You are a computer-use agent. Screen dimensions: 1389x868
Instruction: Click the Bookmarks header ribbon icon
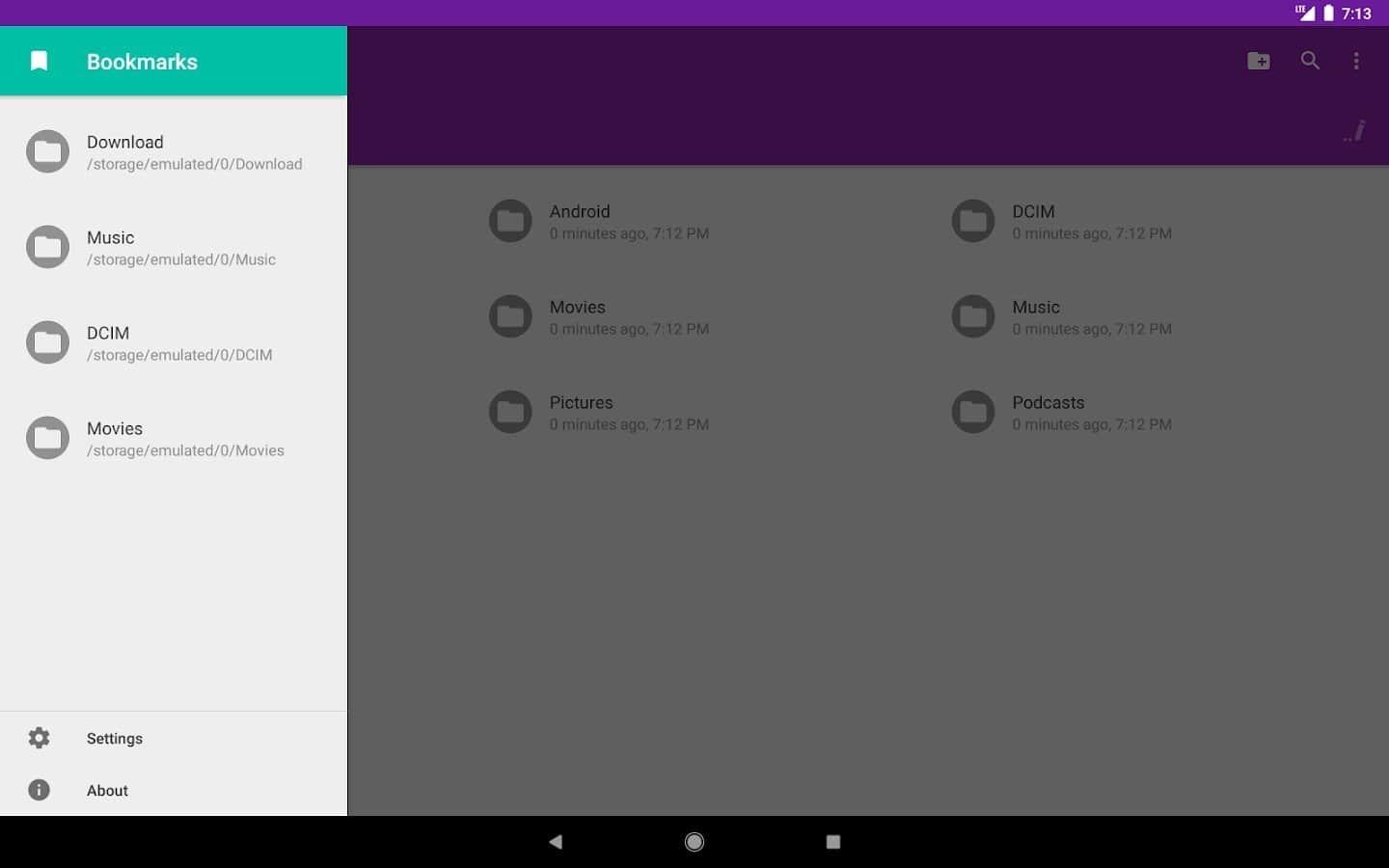[x=39, y=62]
